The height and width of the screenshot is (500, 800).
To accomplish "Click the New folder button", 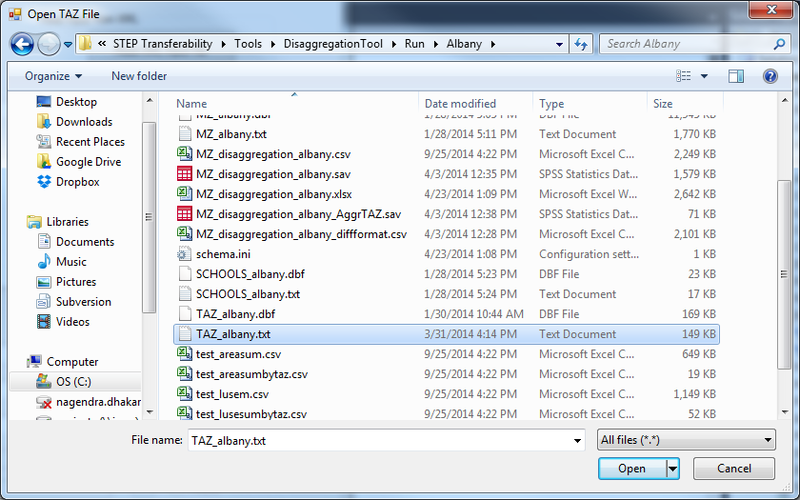I will pos(138,76).
